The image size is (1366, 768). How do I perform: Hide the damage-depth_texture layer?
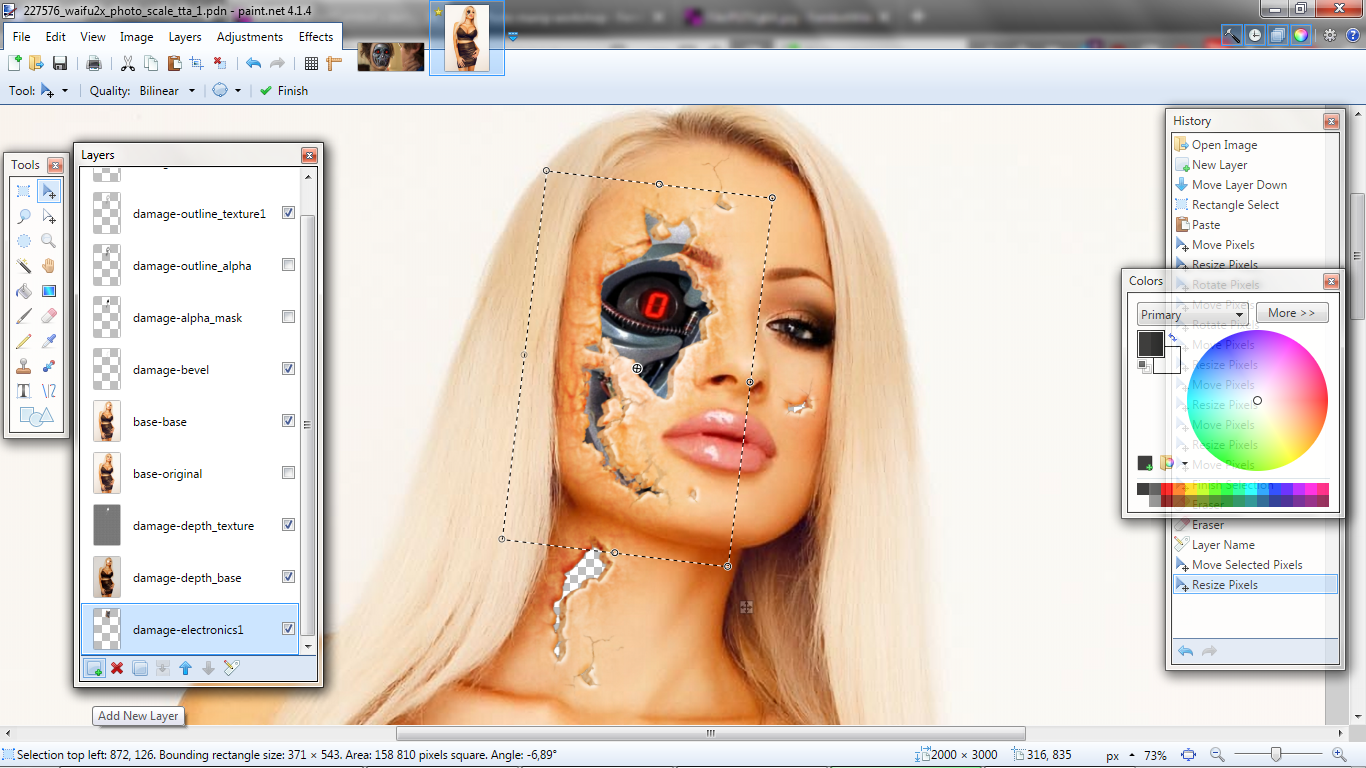coord(288,525)
